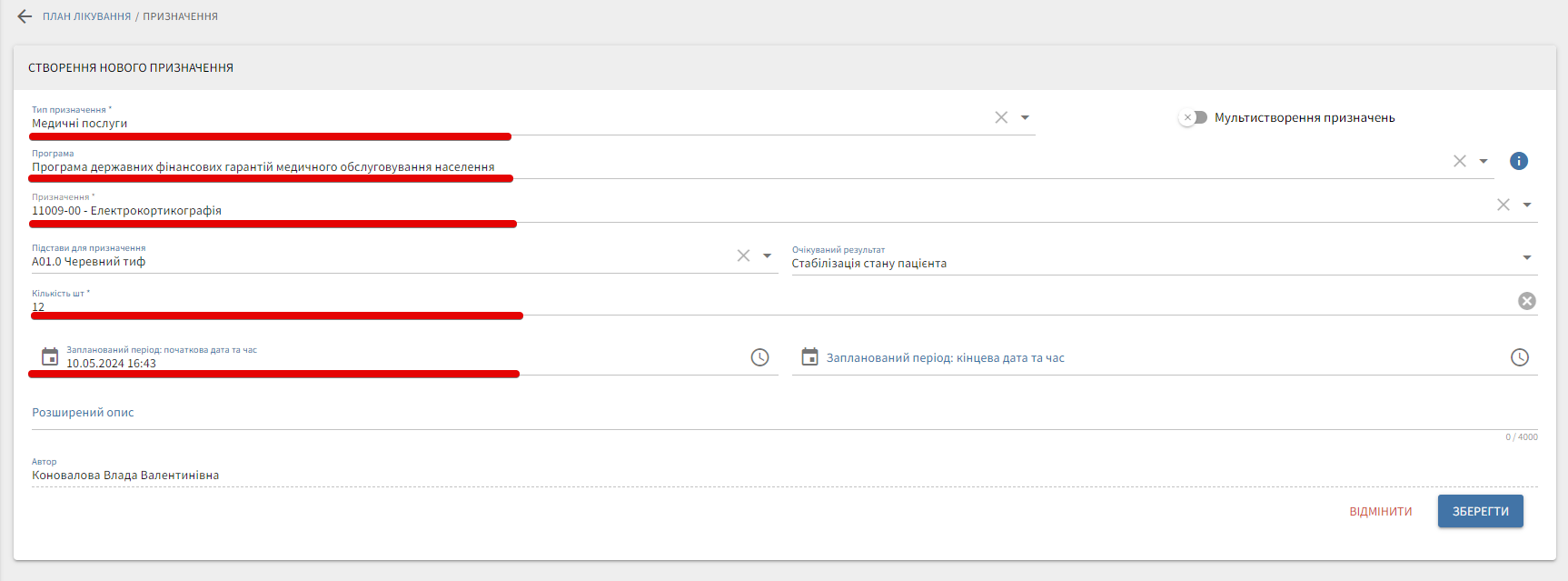
Task: Expand the 'Тип призначення' dropdown arrow
Action: click(x=1025, y=117)
